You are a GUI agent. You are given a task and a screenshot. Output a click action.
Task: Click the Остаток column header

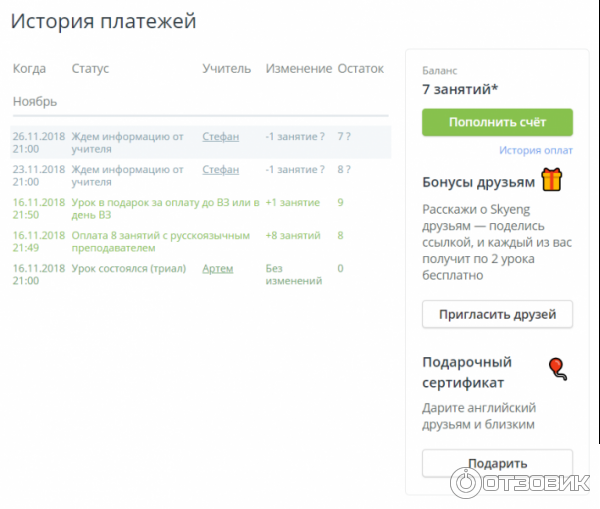[360, 69]
